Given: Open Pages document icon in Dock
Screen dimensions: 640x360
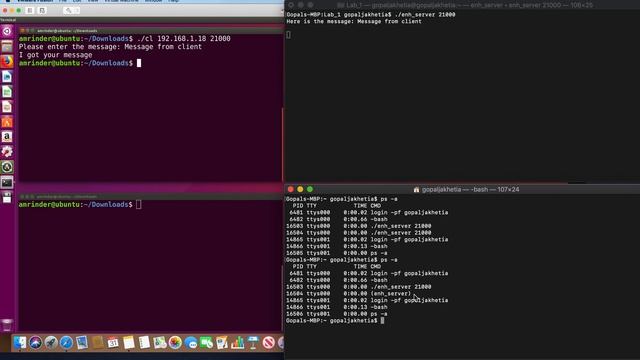Looking at the screenshot, I should tap(222, 342).
